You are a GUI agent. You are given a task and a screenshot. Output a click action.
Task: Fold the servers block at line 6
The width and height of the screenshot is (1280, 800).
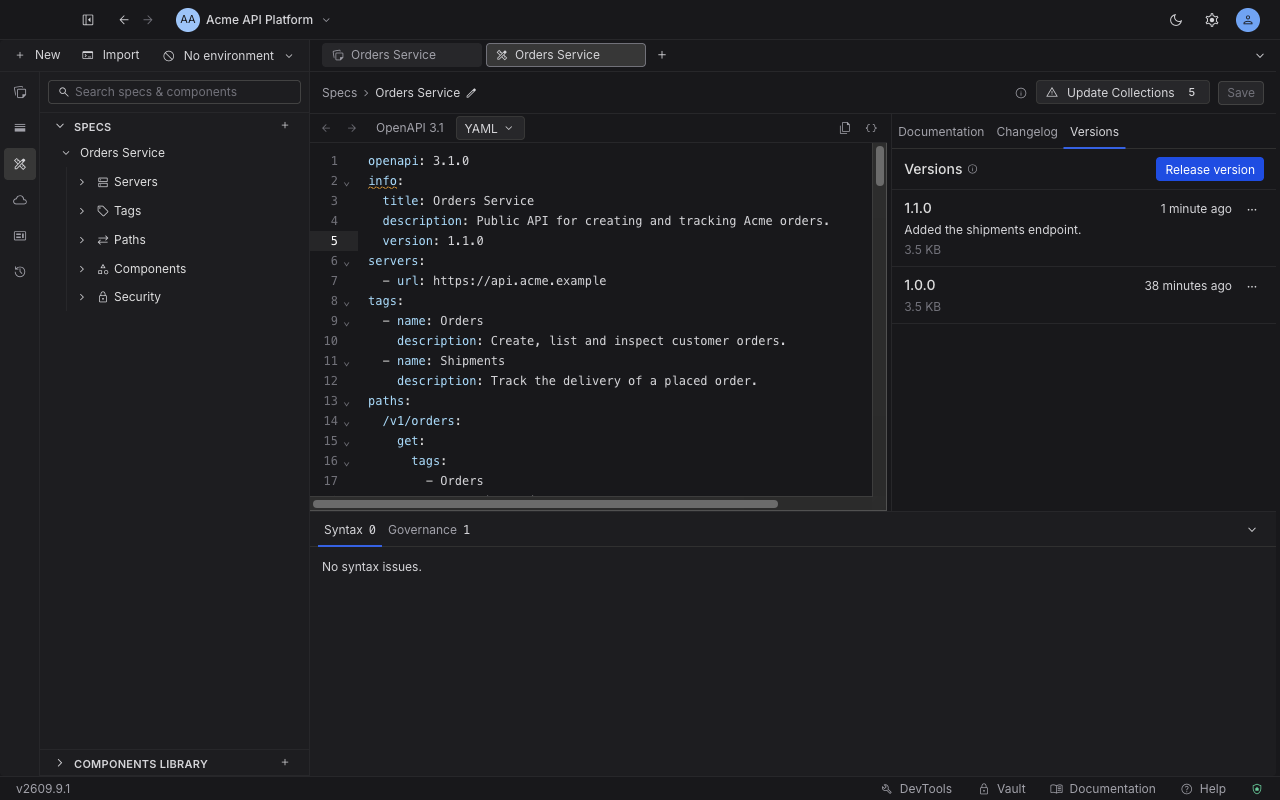pyautogui.click(x=347, y=262)
